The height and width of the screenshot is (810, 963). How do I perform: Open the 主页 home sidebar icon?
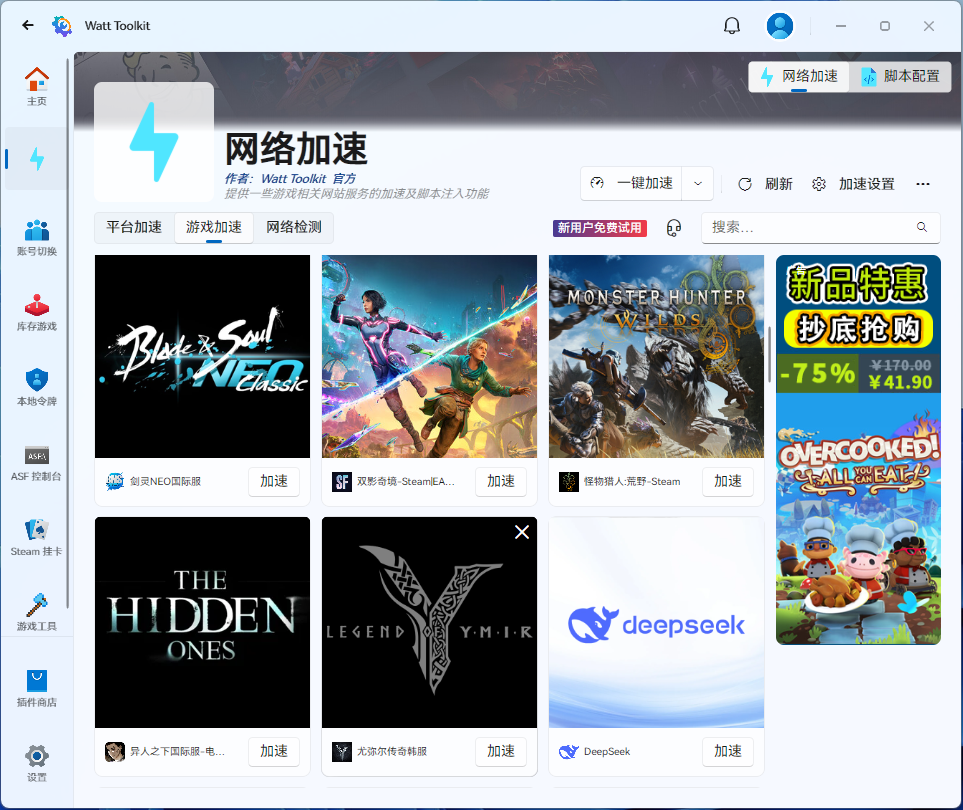coord(37,86)
